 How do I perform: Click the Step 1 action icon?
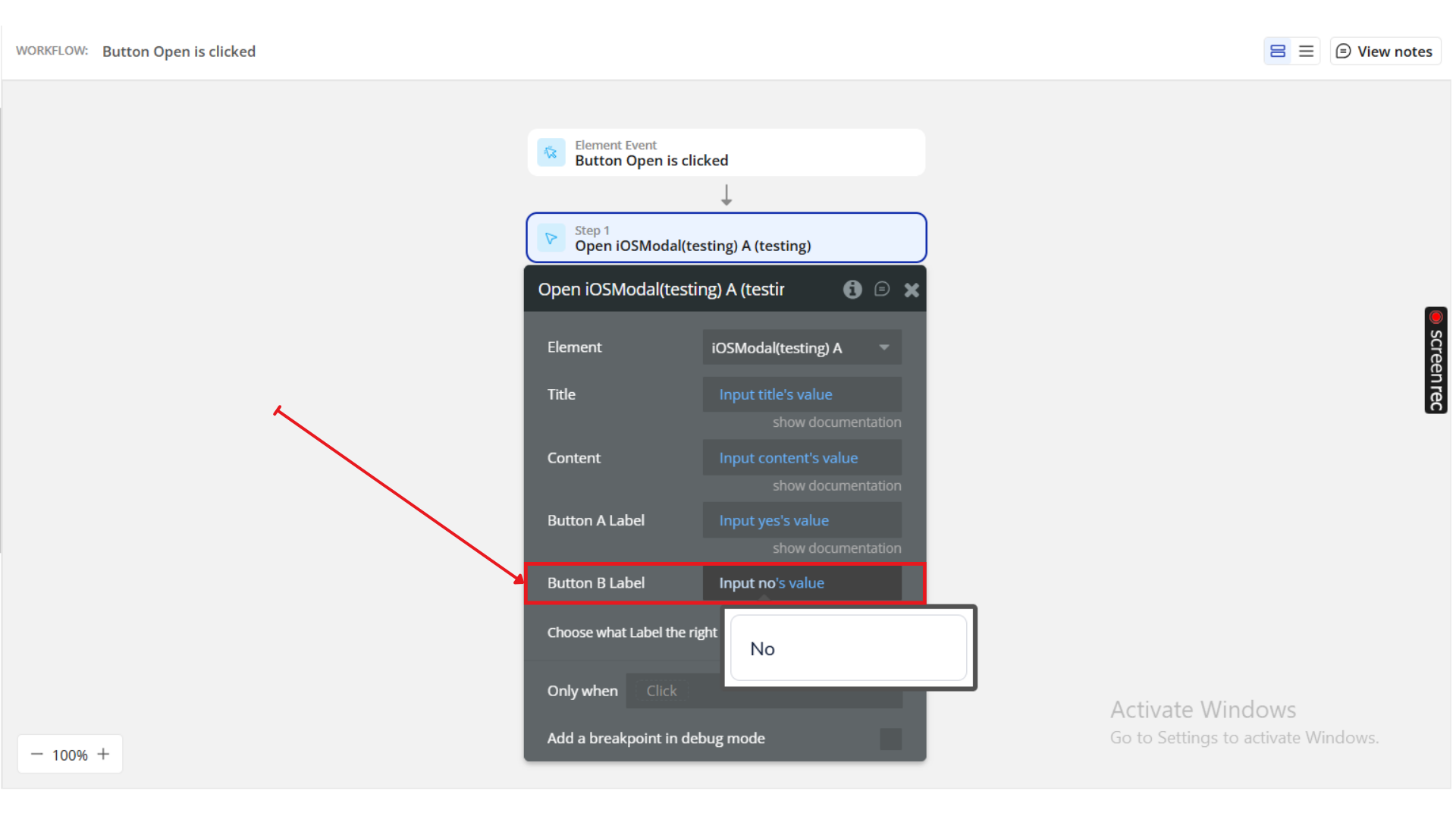551,238
